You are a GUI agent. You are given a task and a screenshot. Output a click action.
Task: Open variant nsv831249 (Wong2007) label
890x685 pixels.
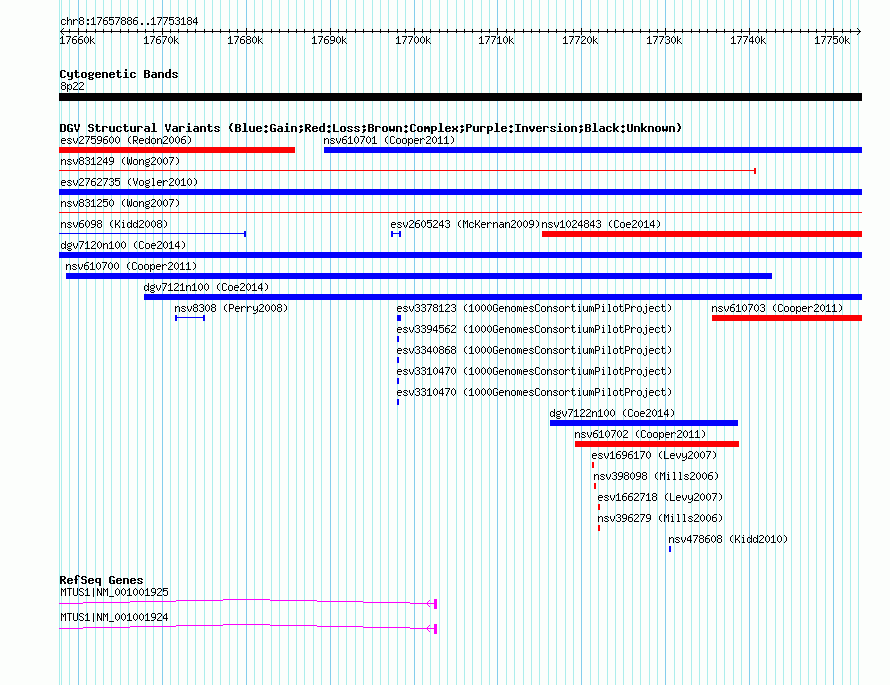[x=120, y=161]
